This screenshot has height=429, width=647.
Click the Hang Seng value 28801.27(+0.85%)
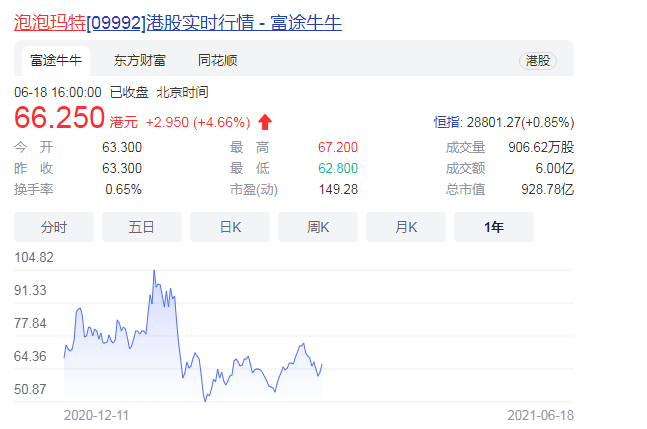tap(520, 123)
